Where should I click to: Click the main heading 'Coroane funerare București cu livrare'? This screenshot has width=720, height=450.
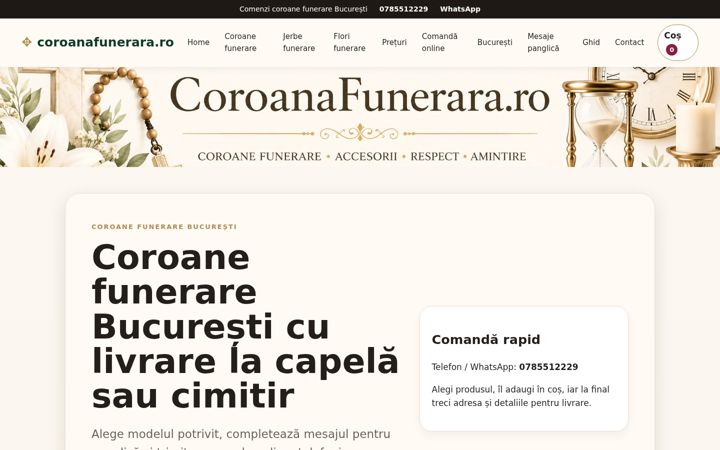pos(245,326)
